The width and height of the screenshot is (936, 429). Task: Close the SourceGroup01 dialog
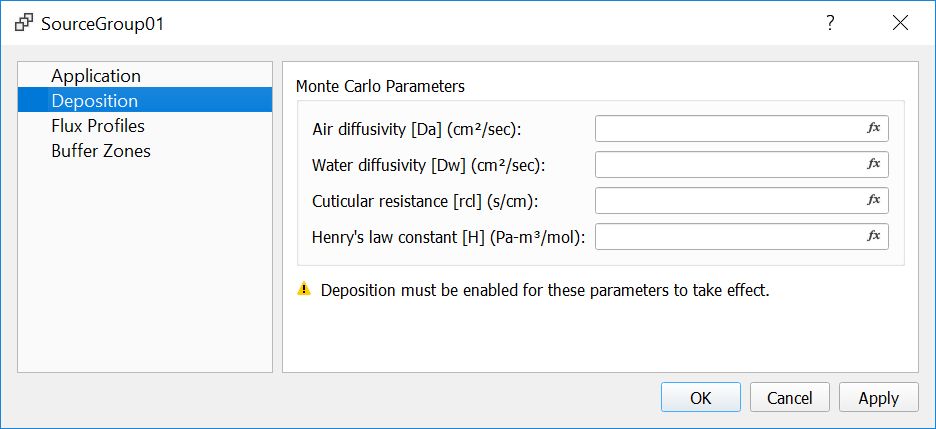coord(901,24)
